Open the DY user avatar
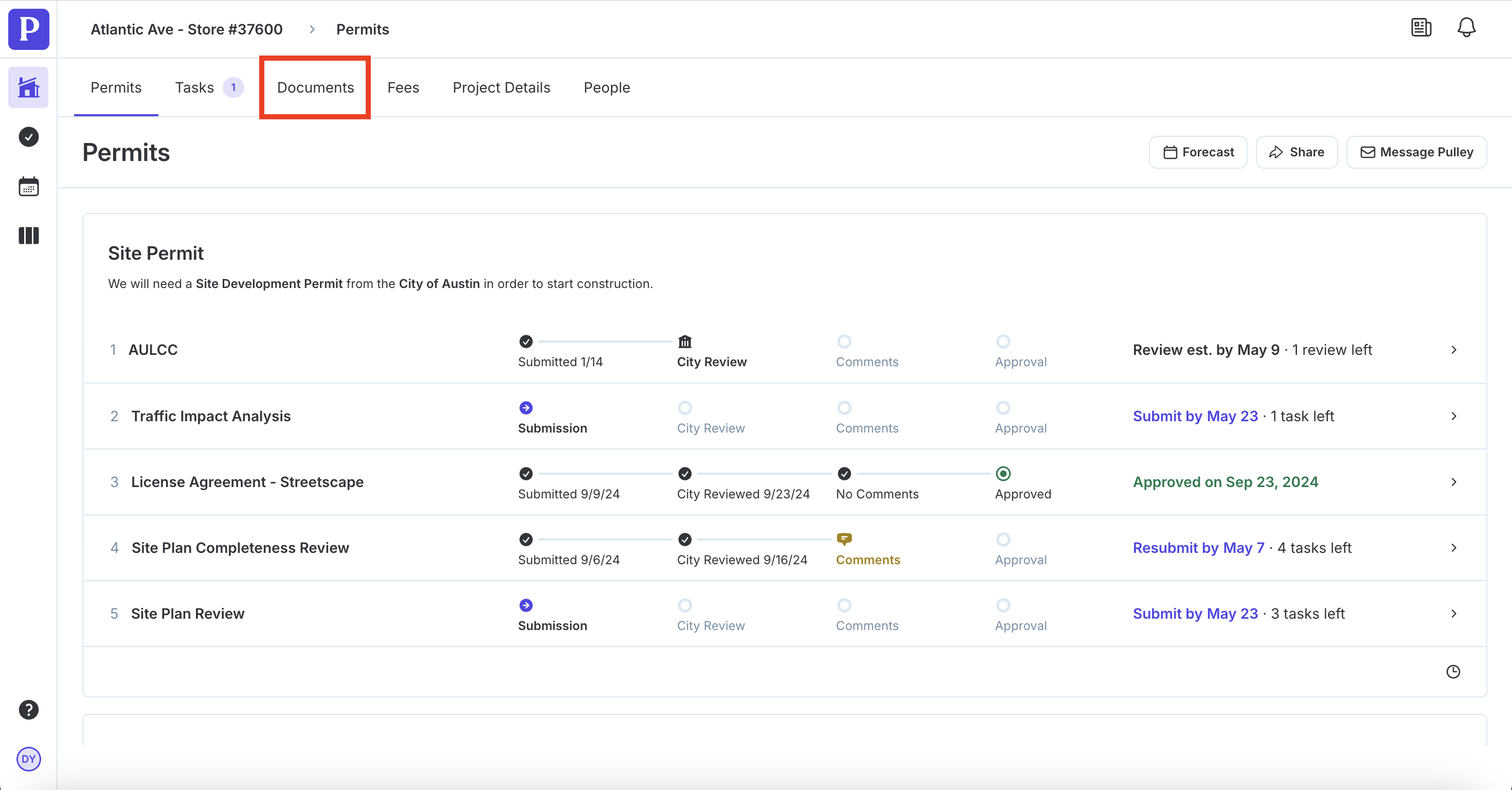The image size is (1512, 790). (28, 759)
